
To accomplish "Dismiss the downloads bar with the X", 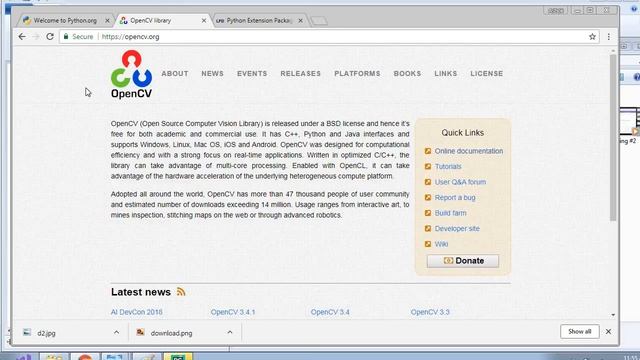I will pyautogui.click(x=608, y=331).
